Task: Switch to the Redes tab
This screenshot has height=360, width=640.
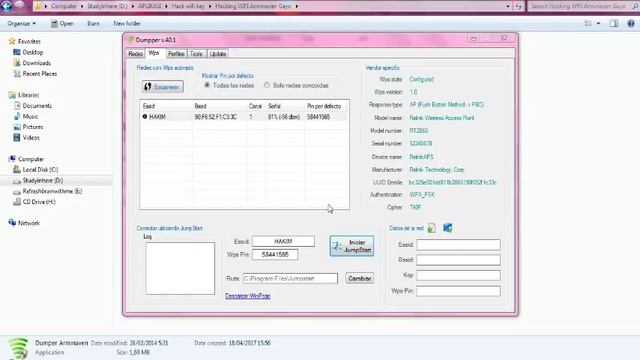Action: pos(136,54)
